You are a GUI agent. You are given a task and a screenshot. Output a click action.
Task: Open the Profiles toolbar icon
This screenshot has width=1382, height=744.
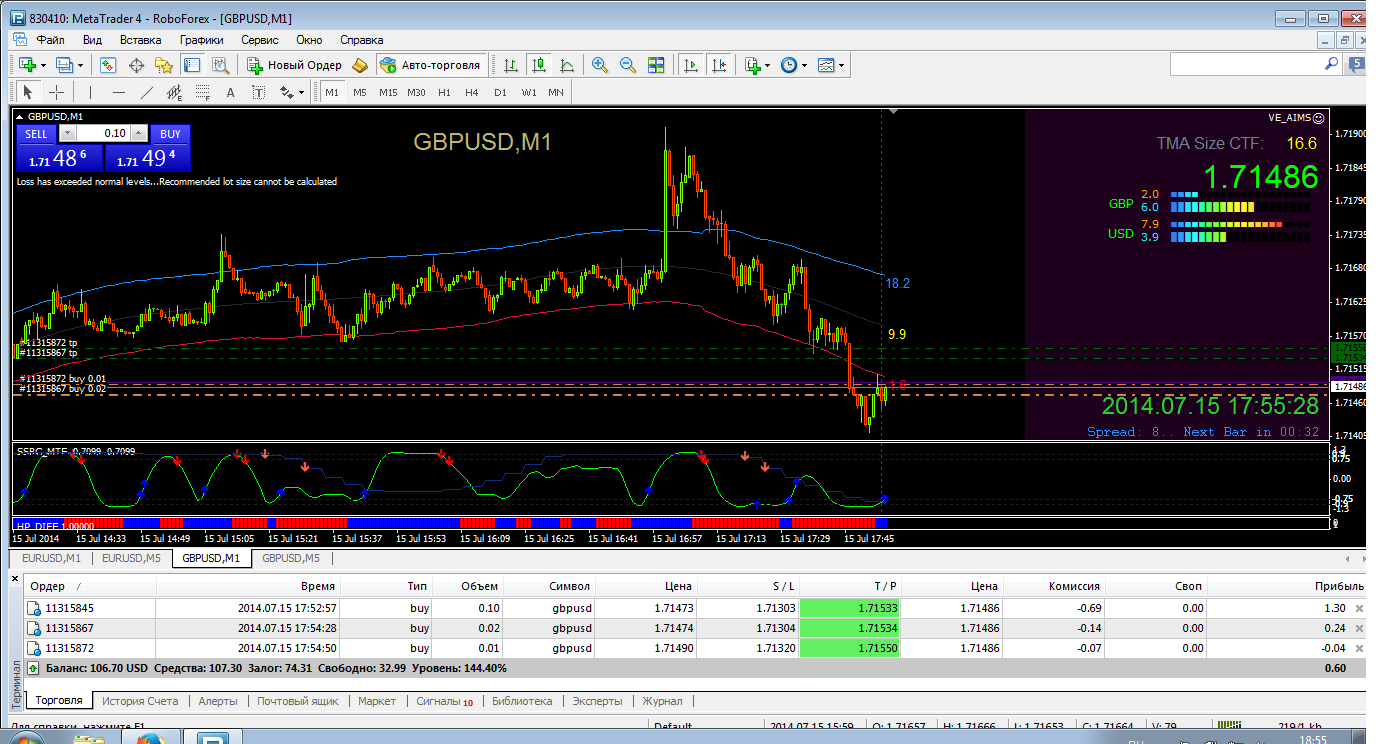tap(65, 65)
